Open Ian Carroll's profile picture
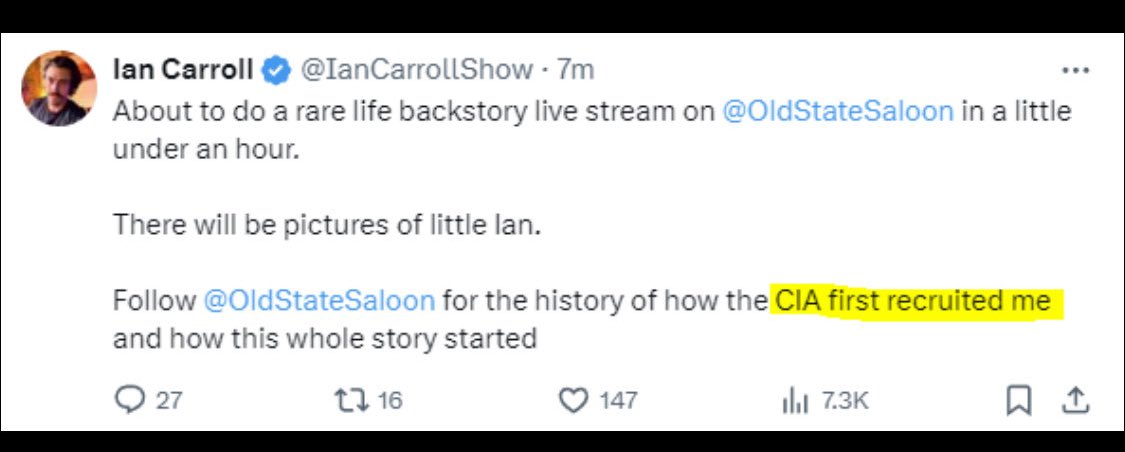The image size is (1125, 452). (x=60, y=89)
